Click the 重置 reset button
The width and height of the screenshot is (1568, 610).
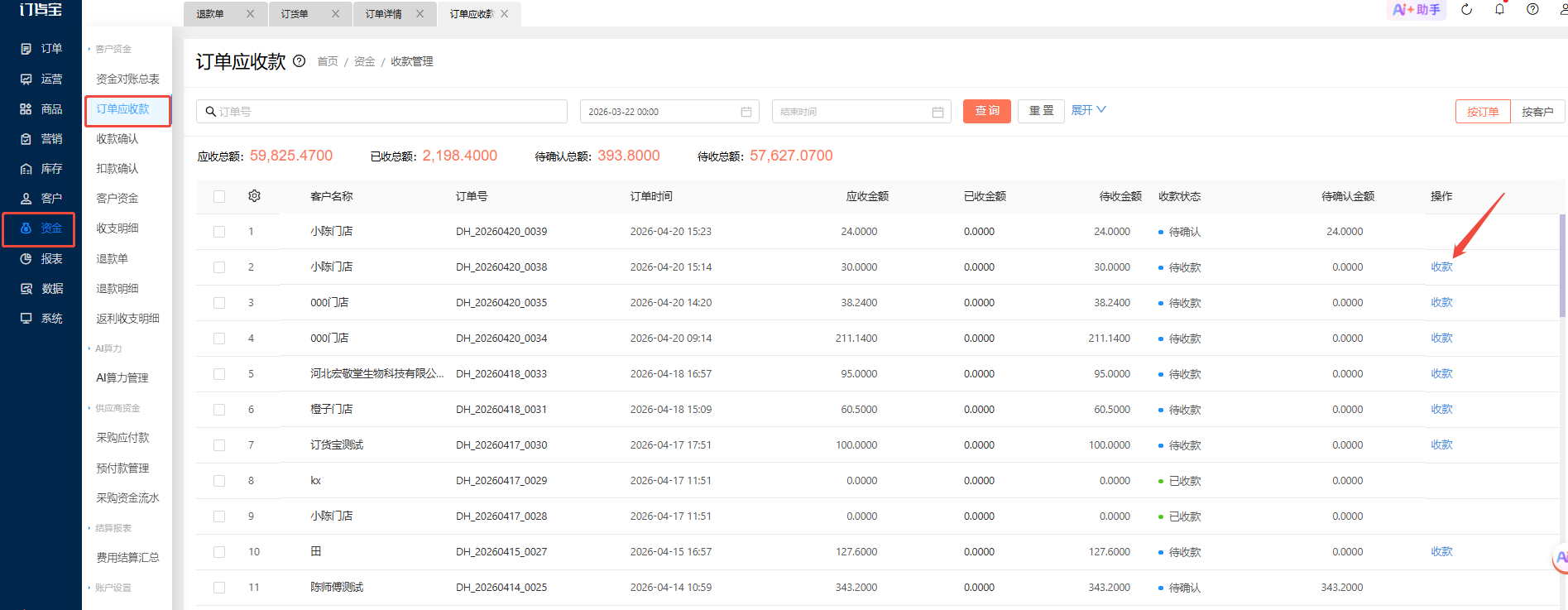(1041, 111)
